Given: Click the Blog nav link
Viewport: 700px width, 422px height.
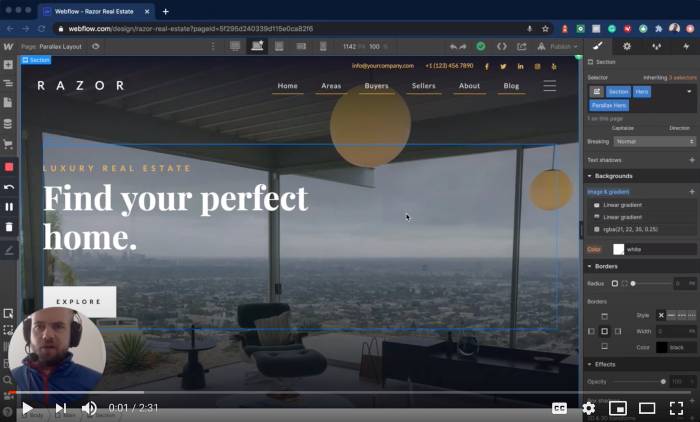Looking at the screenshot, I should [x=511, y=86].
